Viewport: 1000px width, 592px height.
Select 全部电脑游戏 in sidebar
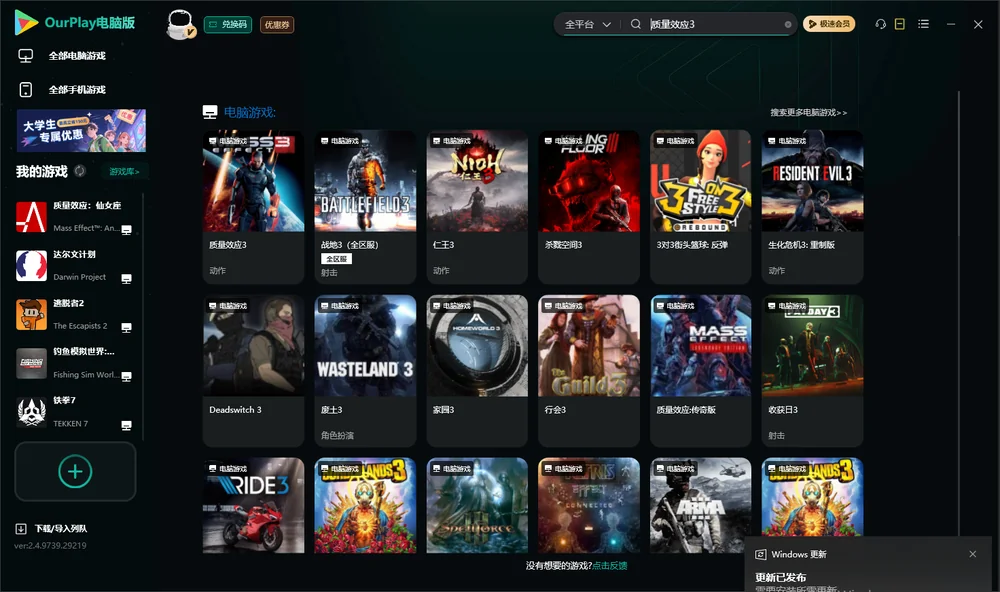coord(77,56)
